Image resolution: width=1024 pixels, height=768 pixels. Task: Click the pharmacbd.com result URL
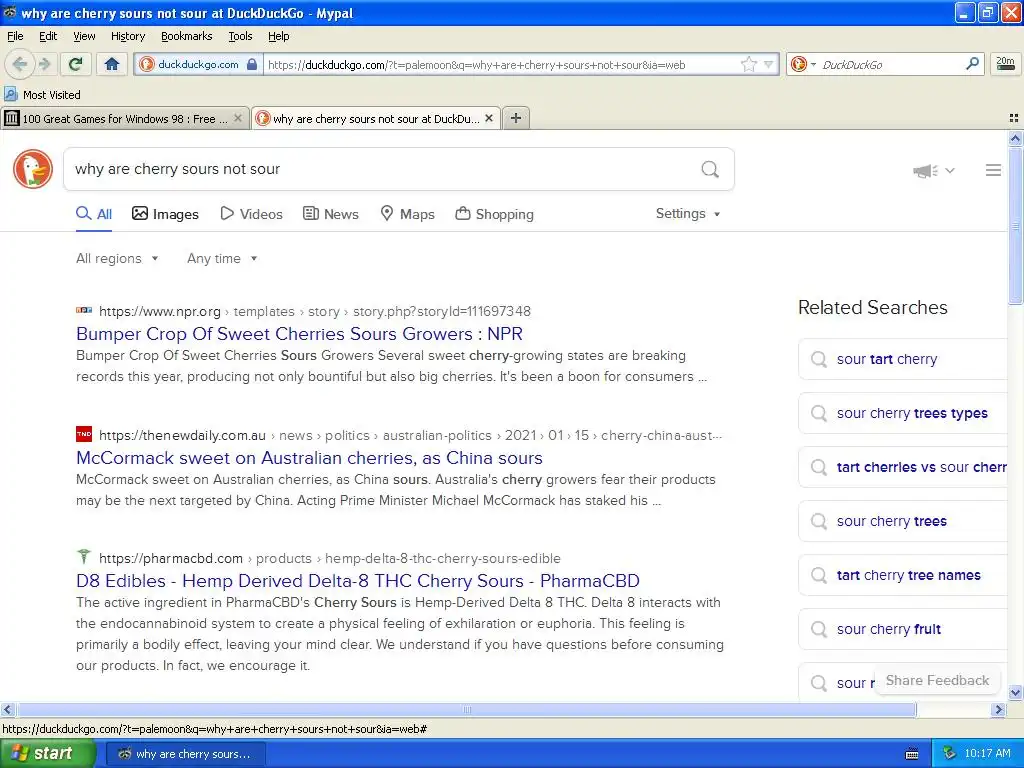pos(330,558)
